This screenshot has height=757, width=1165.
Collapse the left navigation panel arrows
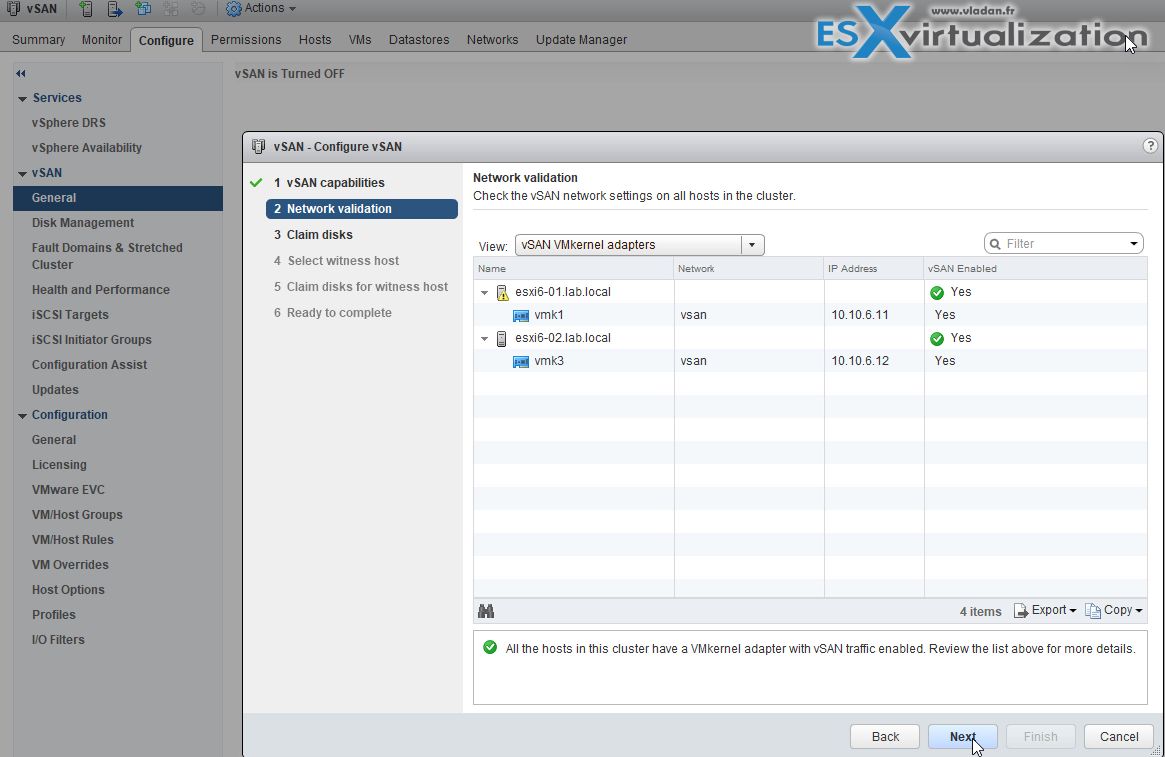tap(21, 74)
